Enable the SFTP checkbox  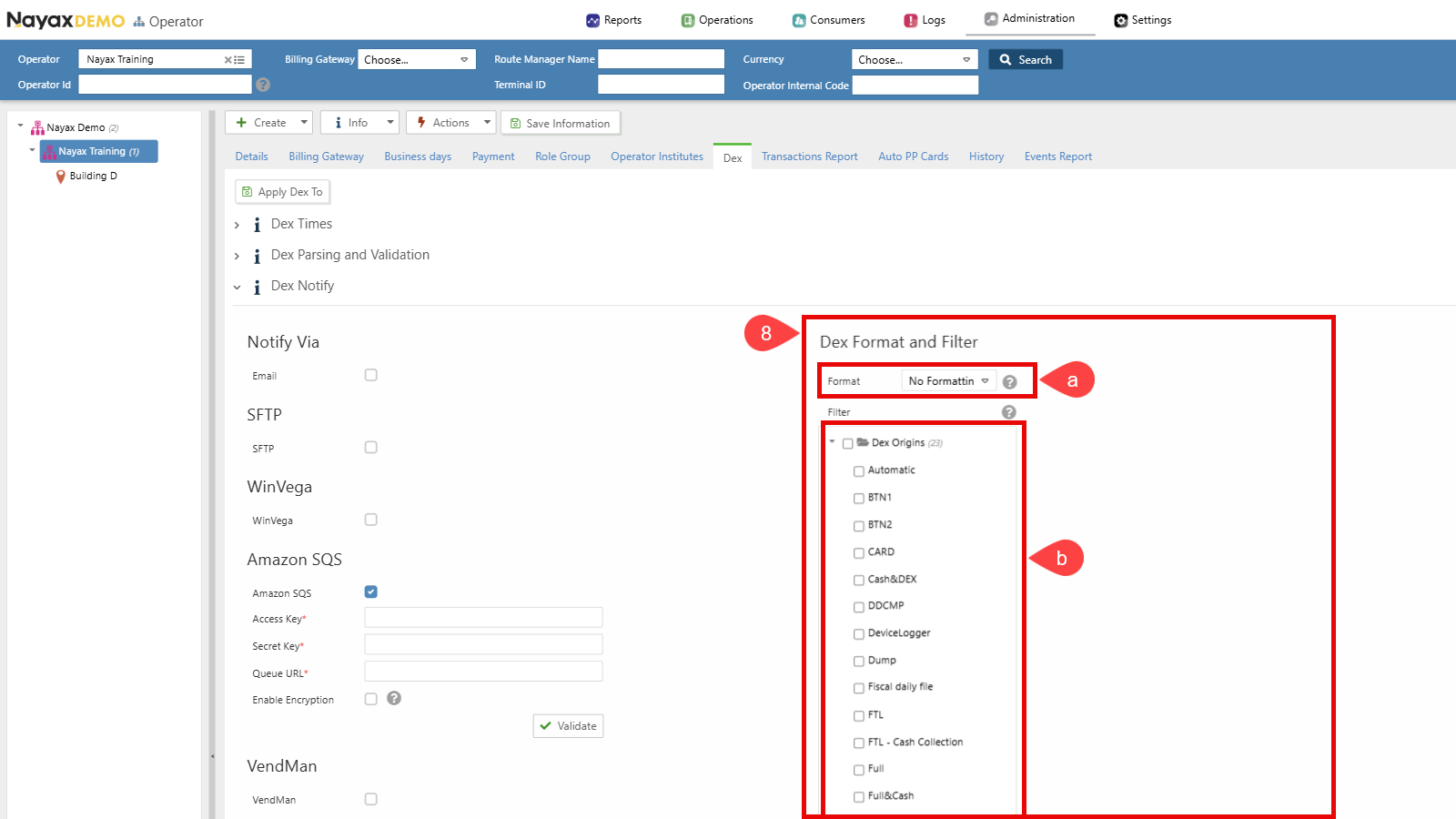coord(370,447)
